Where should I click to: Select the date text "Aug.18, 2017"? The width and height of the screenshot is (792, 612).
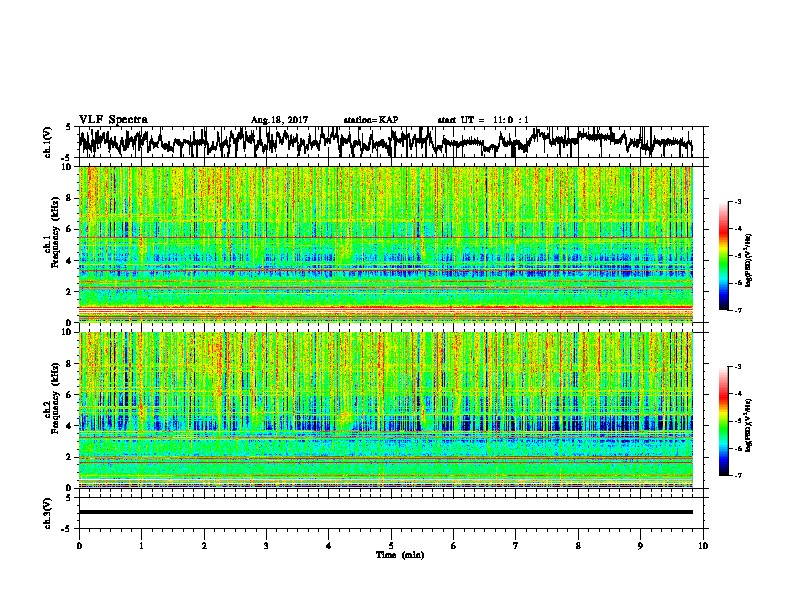[279, 120]
